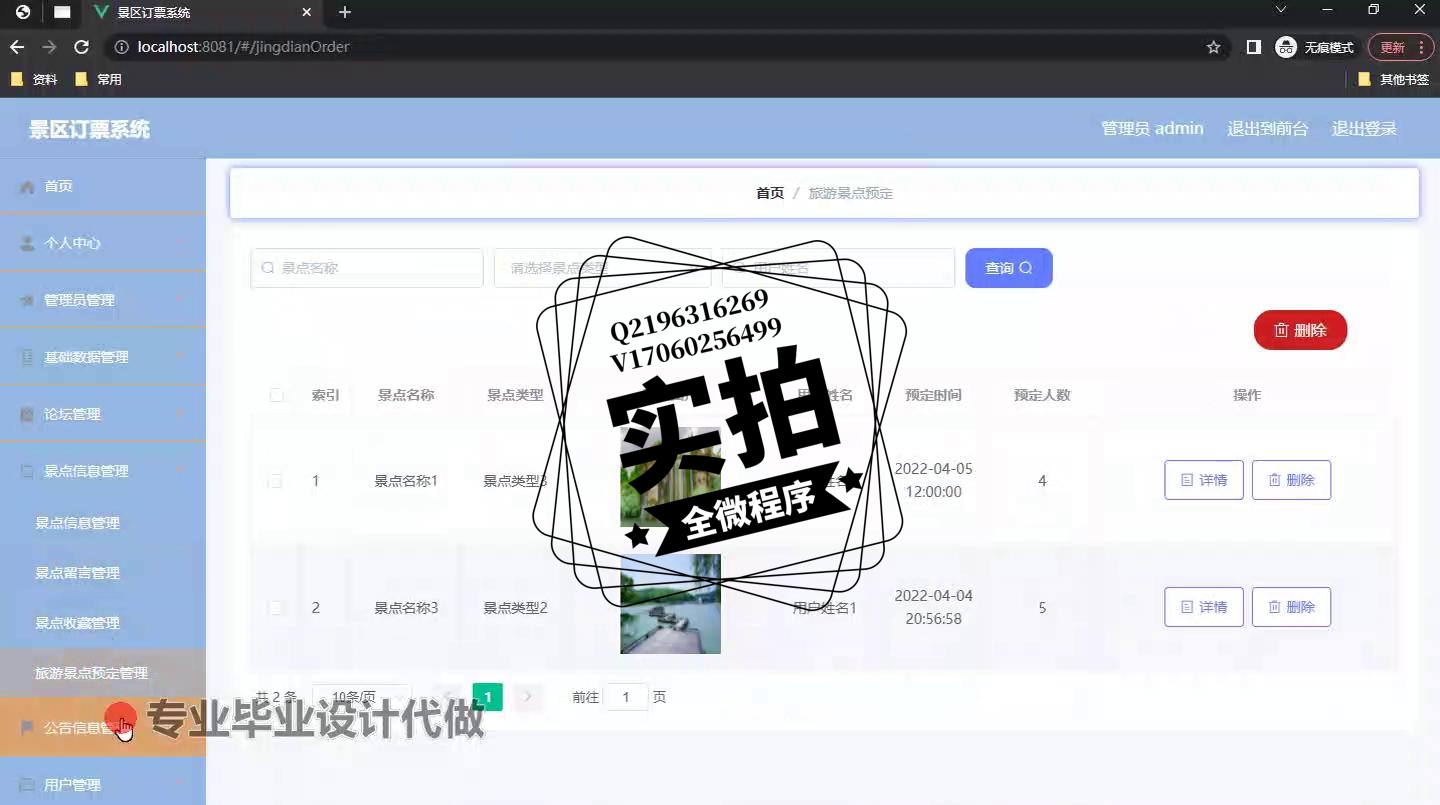Click 删除 for 景点名称3 row
1440x805 pixels.
point(1291,607)
